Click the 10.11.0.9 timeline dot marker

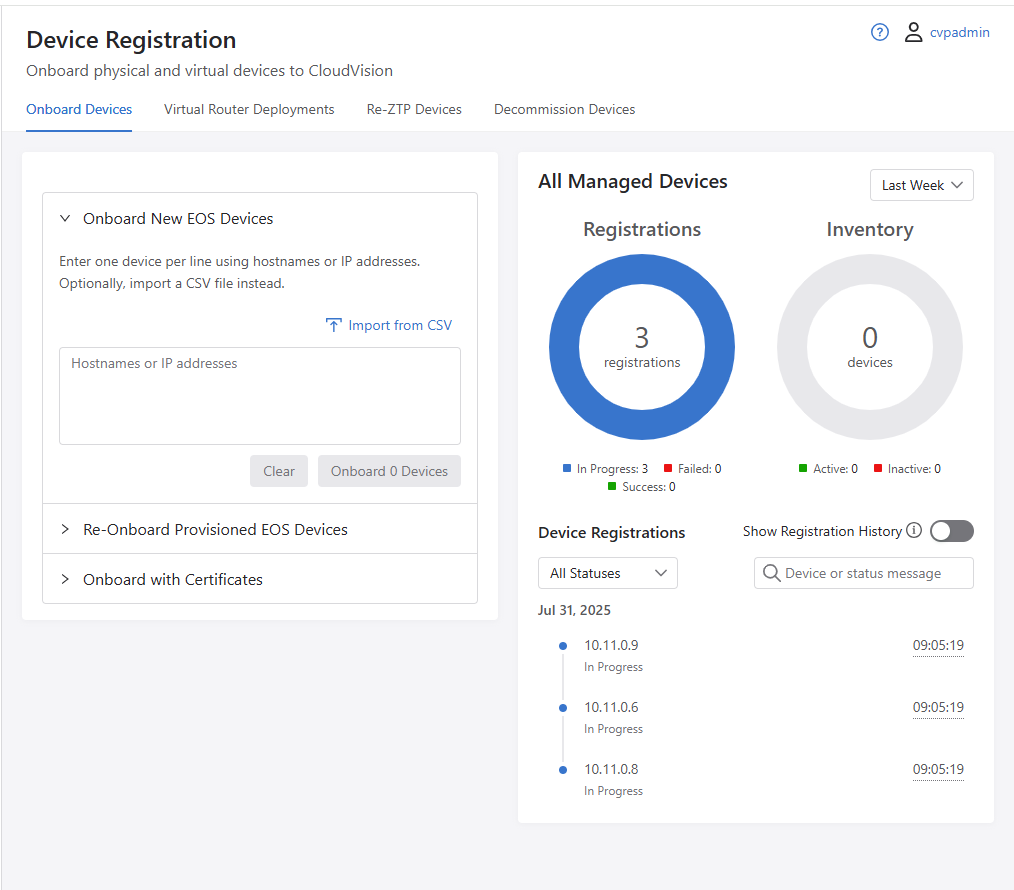pyautogui.click(x=563, y=646)
